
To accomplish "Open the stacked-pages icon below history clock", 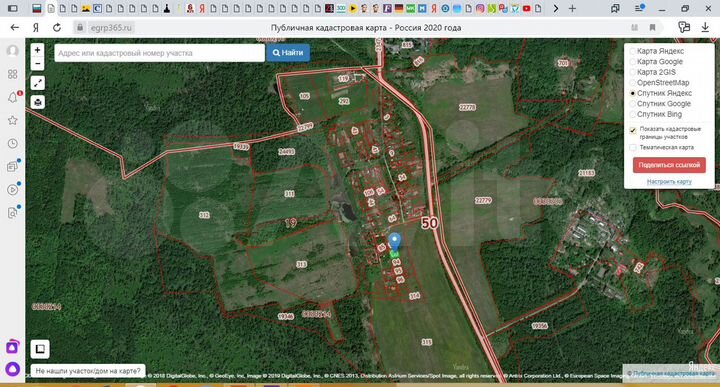I will [12, 167].
